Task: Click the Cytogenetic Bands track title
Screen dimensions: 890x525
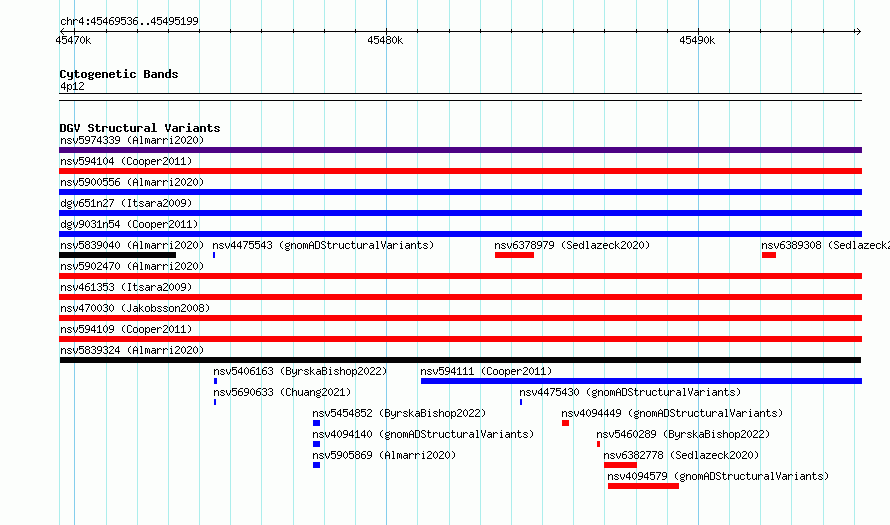Action: point(119,74)
